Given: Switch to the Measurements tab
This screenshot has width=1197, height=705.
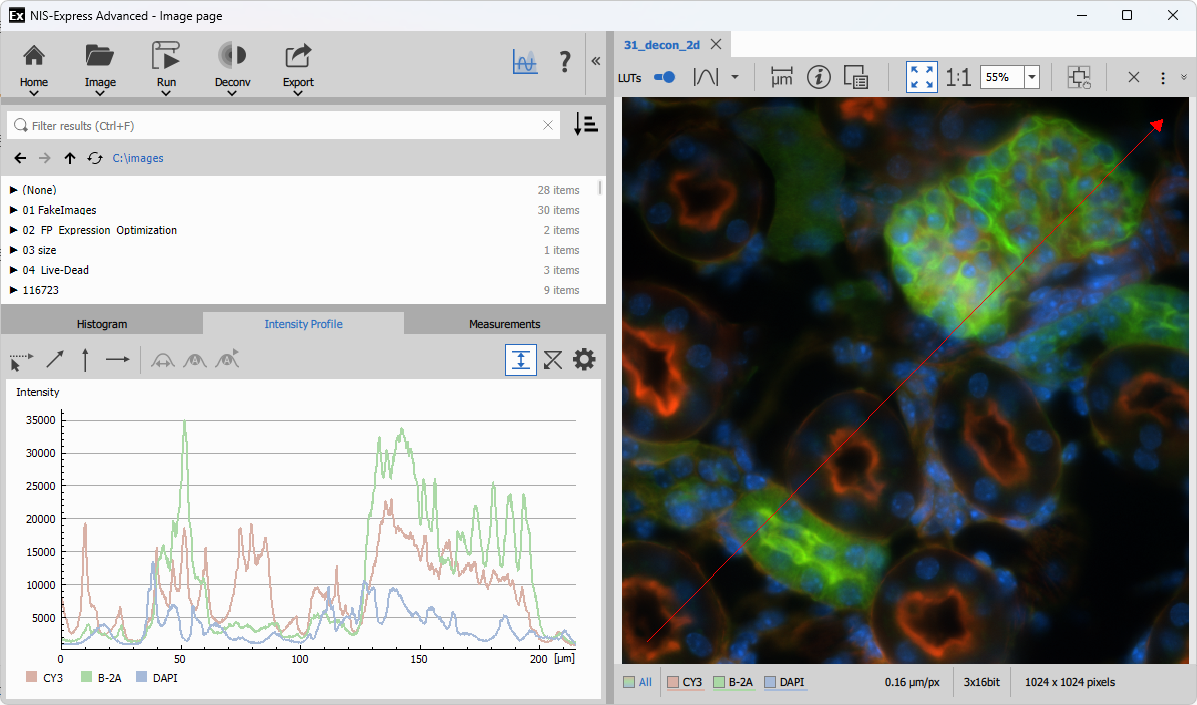Looking at the screenshot, I should tap(504, 323).
